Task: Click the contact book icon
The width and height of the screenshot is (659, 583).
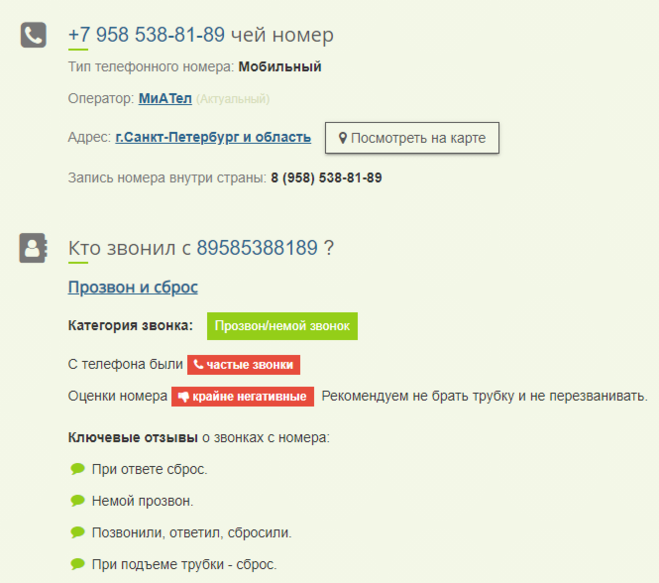Action: [34, 248]
